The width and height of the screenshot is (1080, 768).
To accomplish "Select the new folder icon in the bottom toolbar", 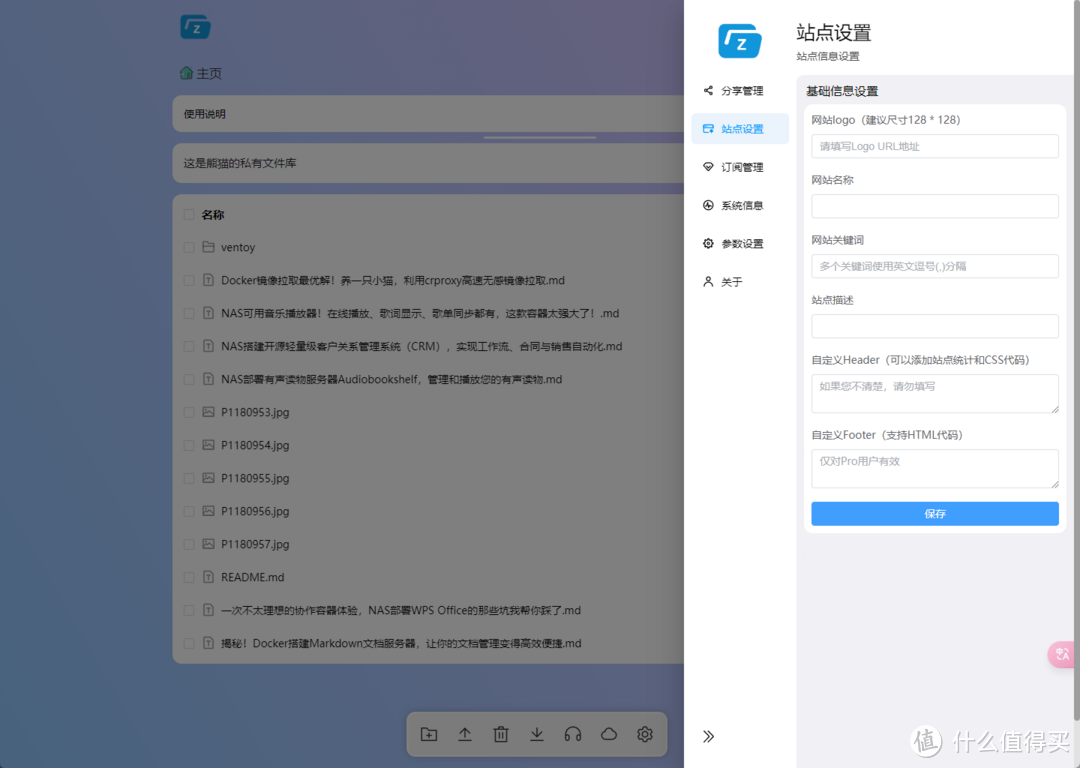I will coord(429,734).
